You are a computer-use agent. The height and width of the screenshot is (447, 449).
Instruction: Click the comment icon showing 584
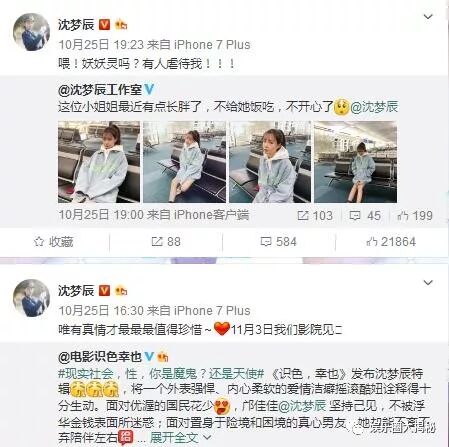click(266, 241)
